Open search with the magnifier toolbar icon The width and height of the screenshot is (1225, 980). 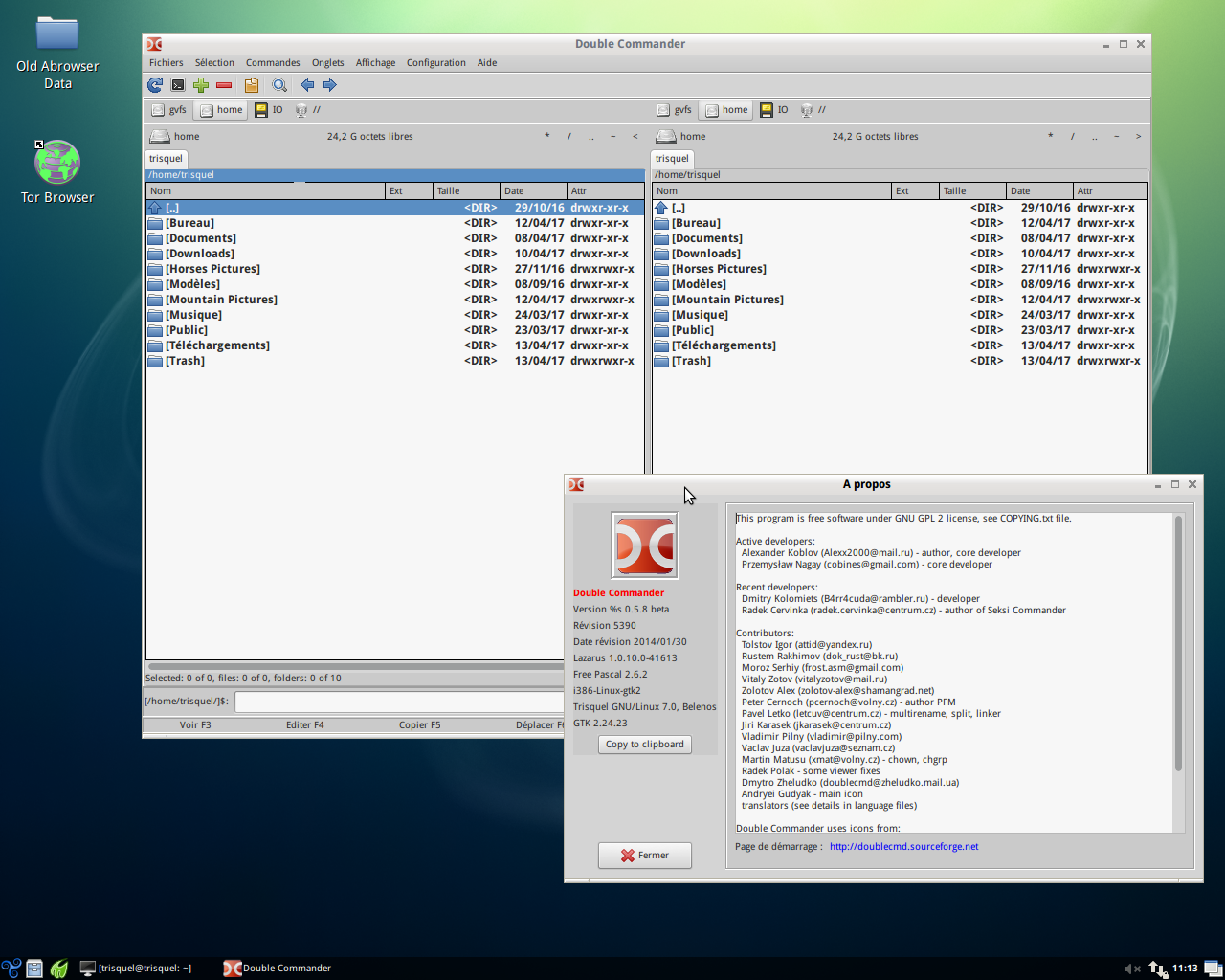tap(279, 85)
